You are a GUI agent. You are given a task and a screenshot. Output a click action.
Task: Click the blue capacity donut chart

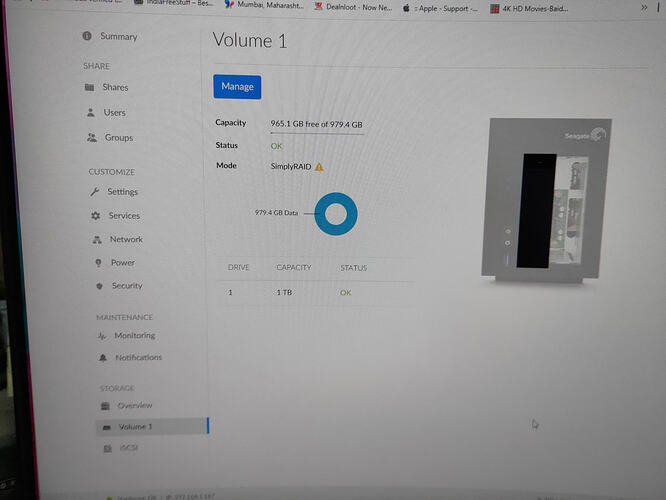[x=336, y=214]
